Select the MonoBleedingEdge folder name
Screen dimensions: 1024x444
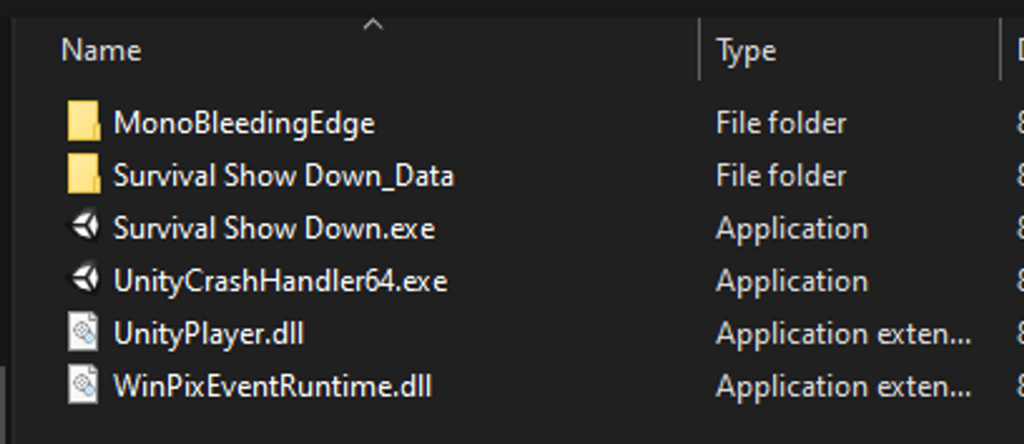pyautogui.click(x=244, y=123)
